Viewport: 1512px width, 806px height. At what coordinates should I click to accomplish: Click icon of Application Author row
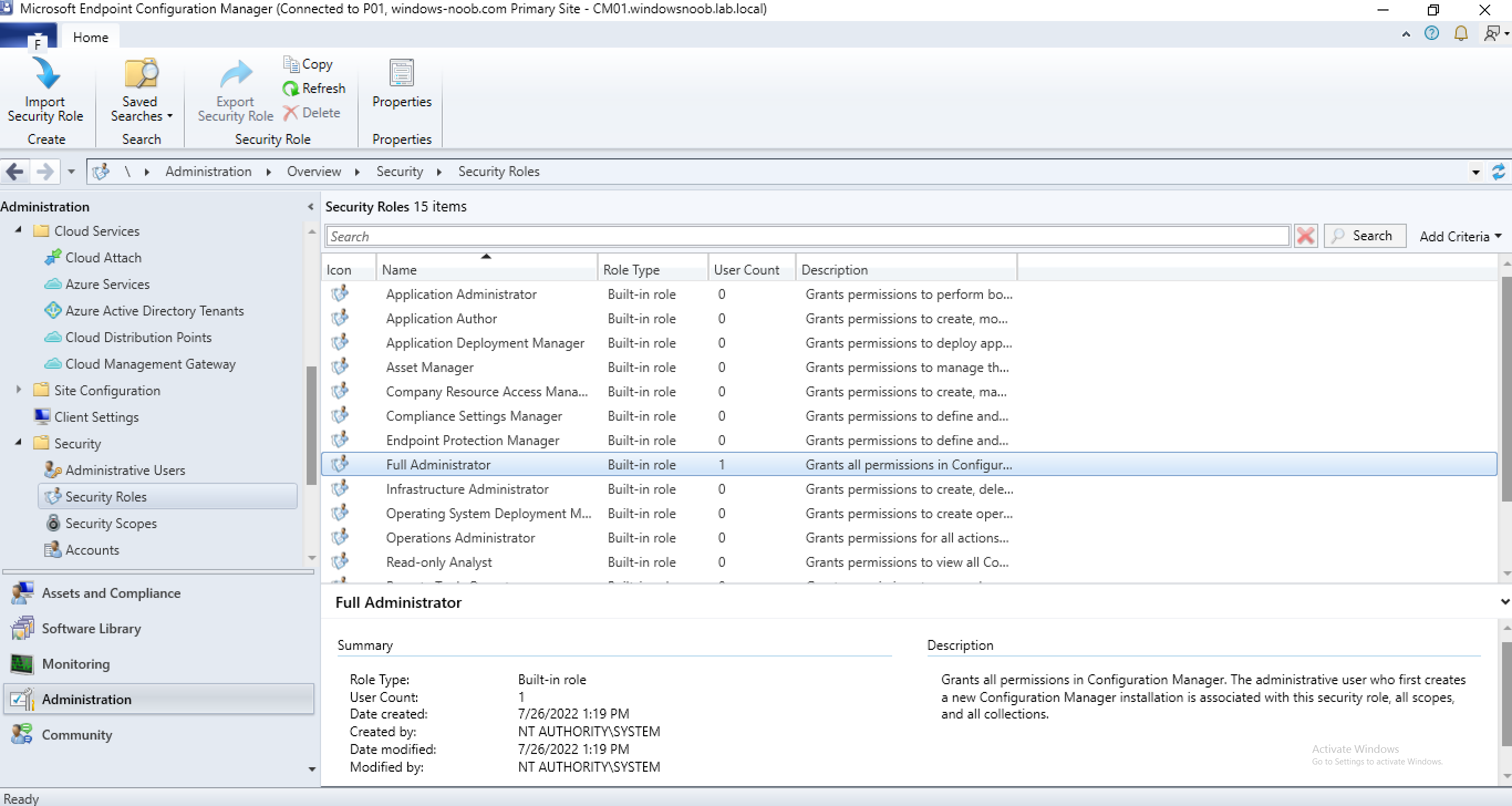[x=340, y=318]
